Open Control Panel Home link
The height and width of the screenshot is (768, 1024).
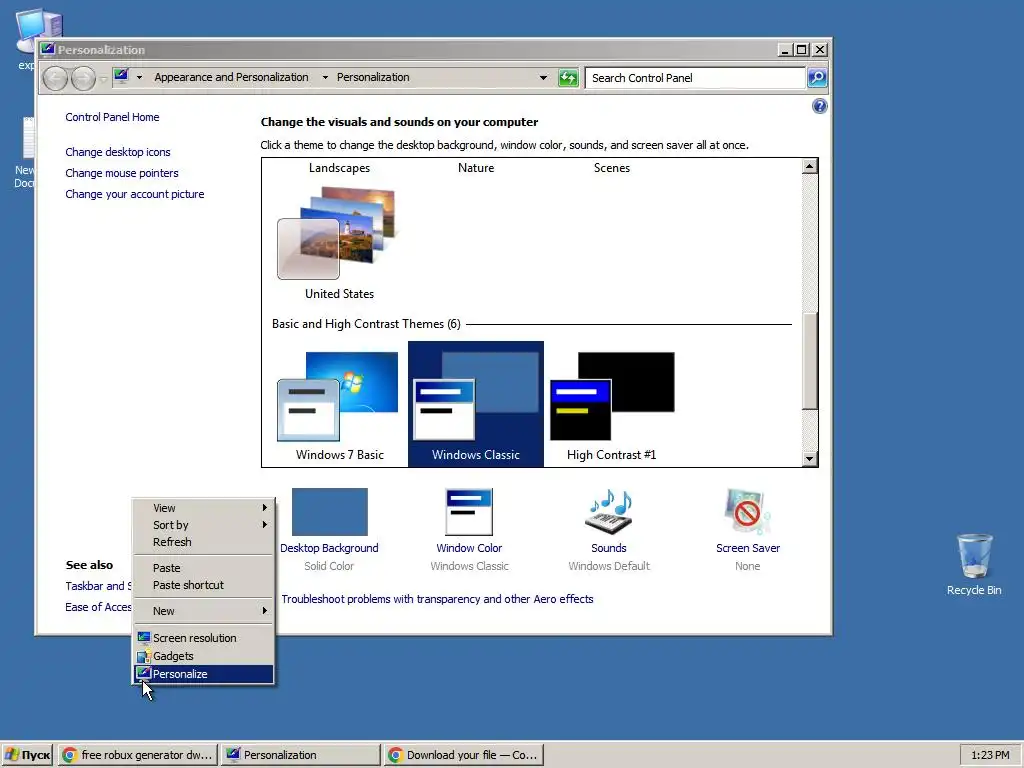pyautogui.click(x=112, y=117)
